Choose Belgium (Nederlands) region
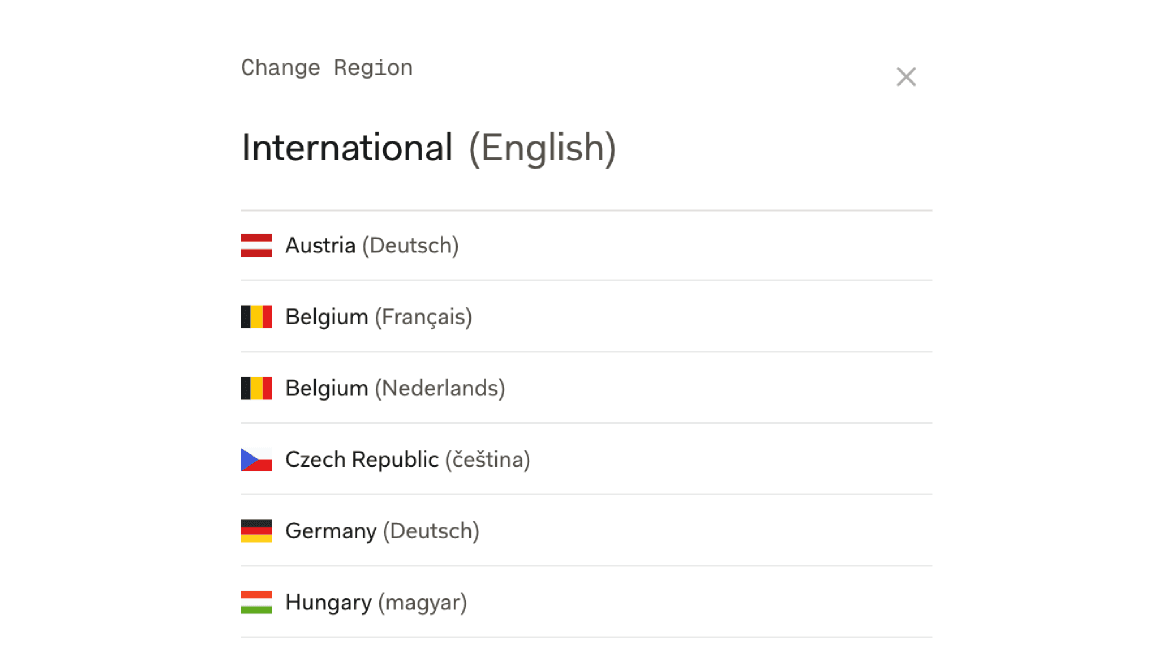The image size is (1172, 652). (586, 388)
